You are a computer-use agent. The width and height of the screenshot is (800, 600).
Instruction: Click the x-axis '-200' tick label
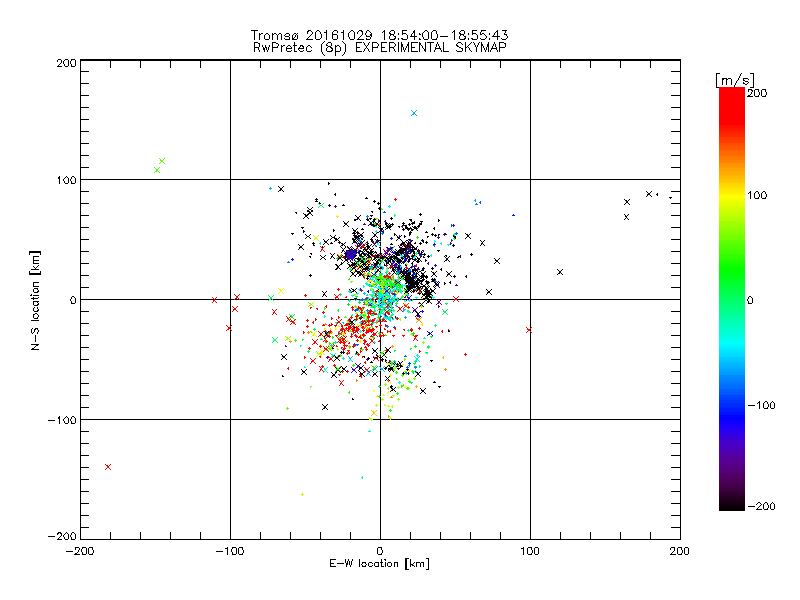point(80,552)
